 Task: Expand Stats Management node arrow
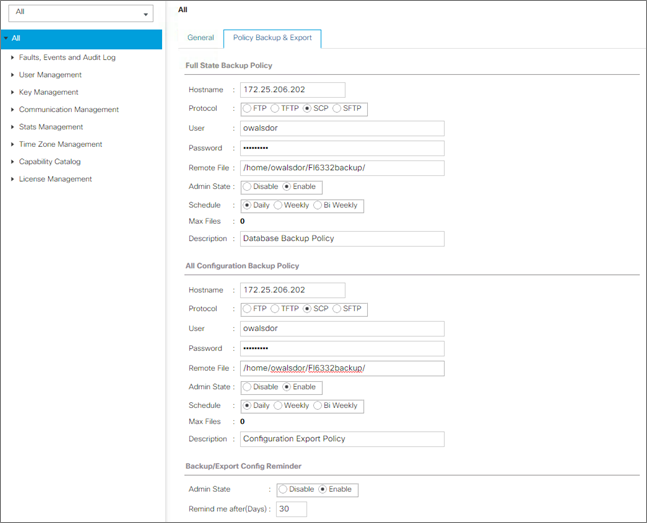pyautogui.click(x=12, y=127)
